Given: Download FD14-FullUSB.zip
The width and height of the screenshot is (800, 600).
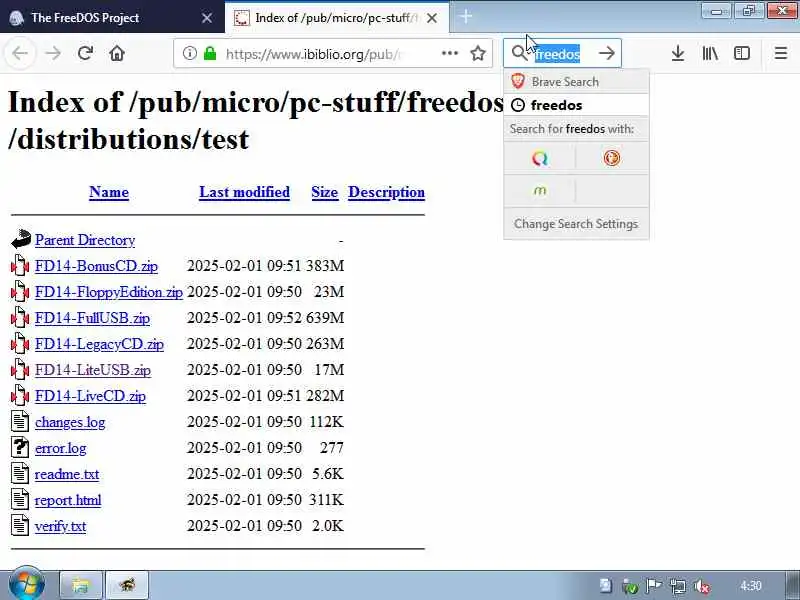Looking at the screenshot, I should [92, 318].
